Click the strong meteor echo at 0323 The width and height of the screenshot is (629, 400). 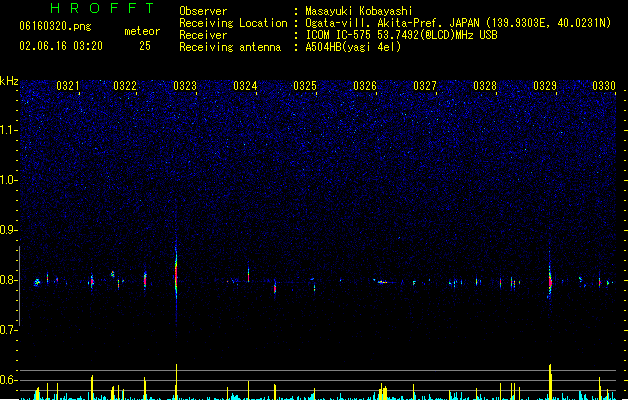click(x=176, y=275)
